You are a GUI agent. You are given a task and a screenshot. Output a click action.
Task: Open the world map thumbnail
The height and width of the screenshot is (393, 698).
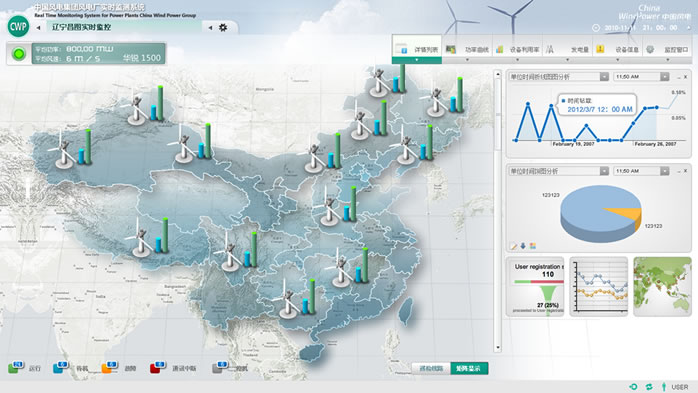pyautogui.click(x=662, y=286)
